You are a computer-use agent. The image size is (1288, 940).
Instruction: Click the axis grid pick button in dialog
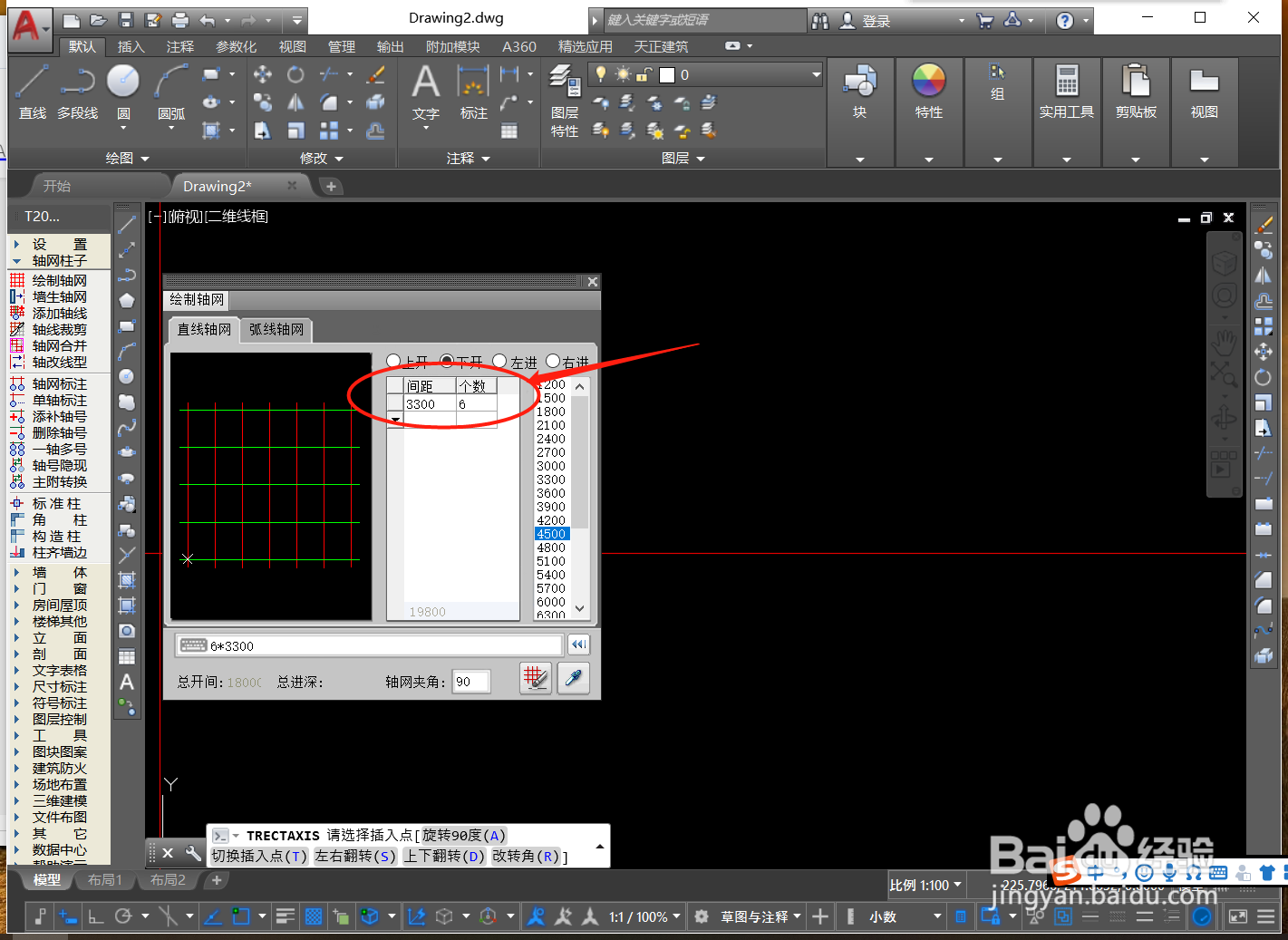(x=536, y=678)
